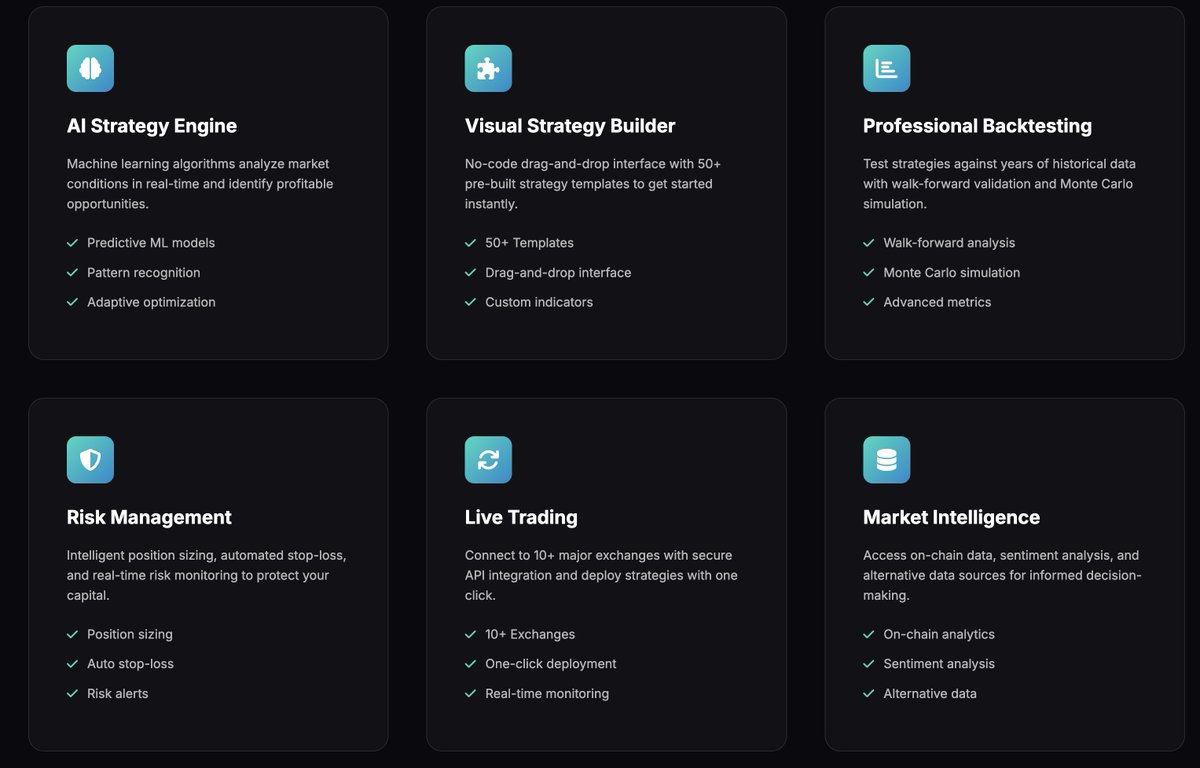
Task: Click checkmark beside Custom indicators
Action: point(470,302)
